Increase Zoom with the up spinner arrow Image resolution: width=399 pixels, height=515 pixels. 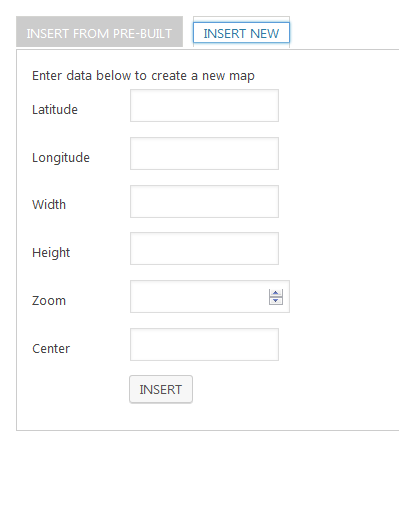click(276, 293)
